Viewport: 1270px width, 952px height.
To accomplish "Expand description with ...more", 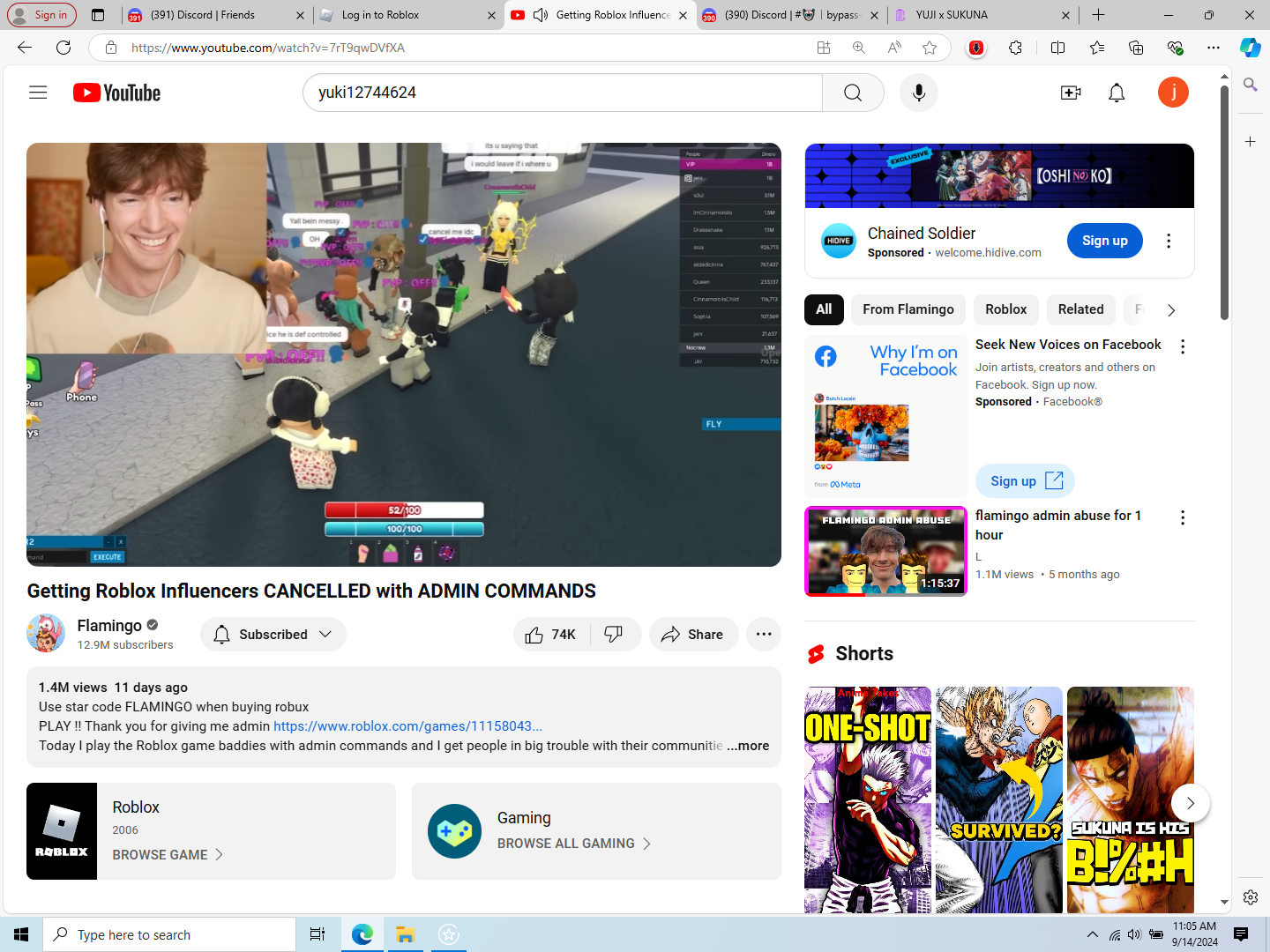I will pos(748,746).
